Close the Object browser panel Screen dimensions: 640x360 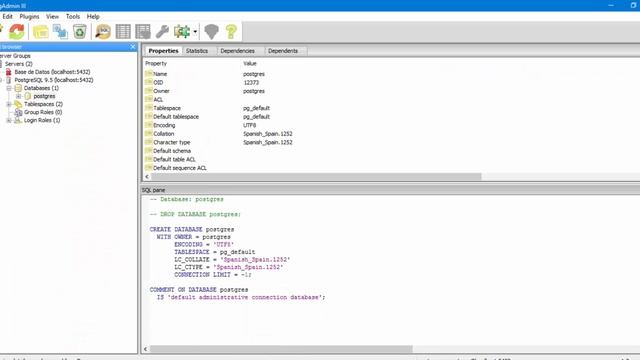point(133,47)
